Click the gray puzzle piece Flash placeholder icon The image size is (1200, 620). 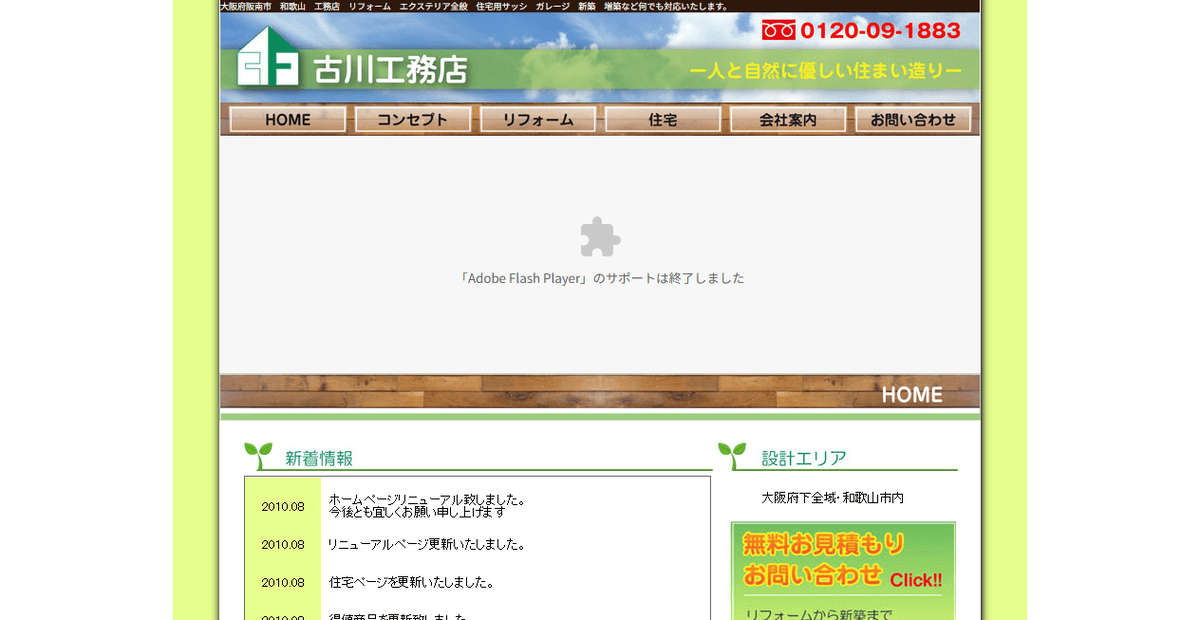click(600, 238)
